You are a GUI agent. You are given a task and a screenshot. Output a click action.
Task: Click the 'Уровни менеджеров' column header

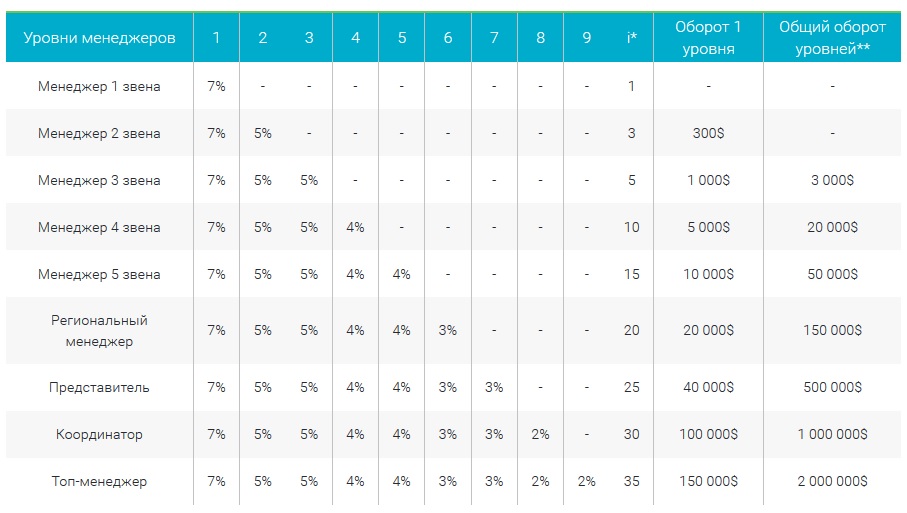tap(99, 38)
